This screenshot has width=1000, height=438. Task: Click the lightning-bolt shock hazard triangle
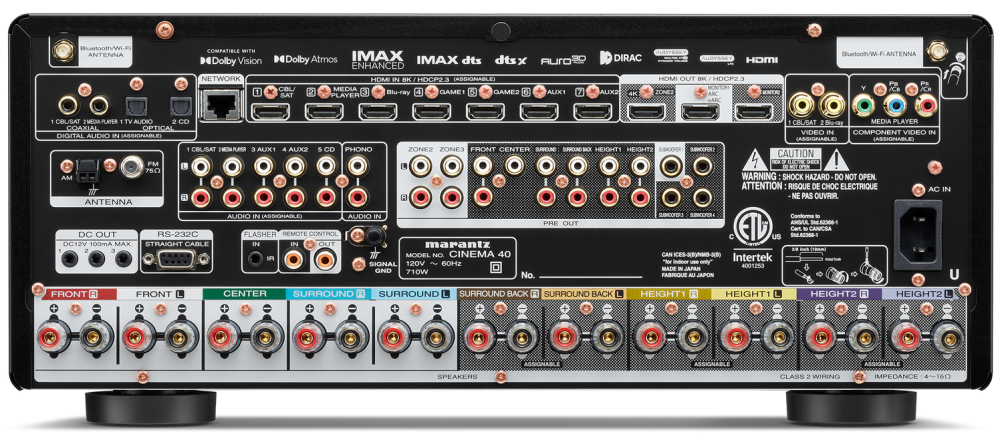[754, 159]
